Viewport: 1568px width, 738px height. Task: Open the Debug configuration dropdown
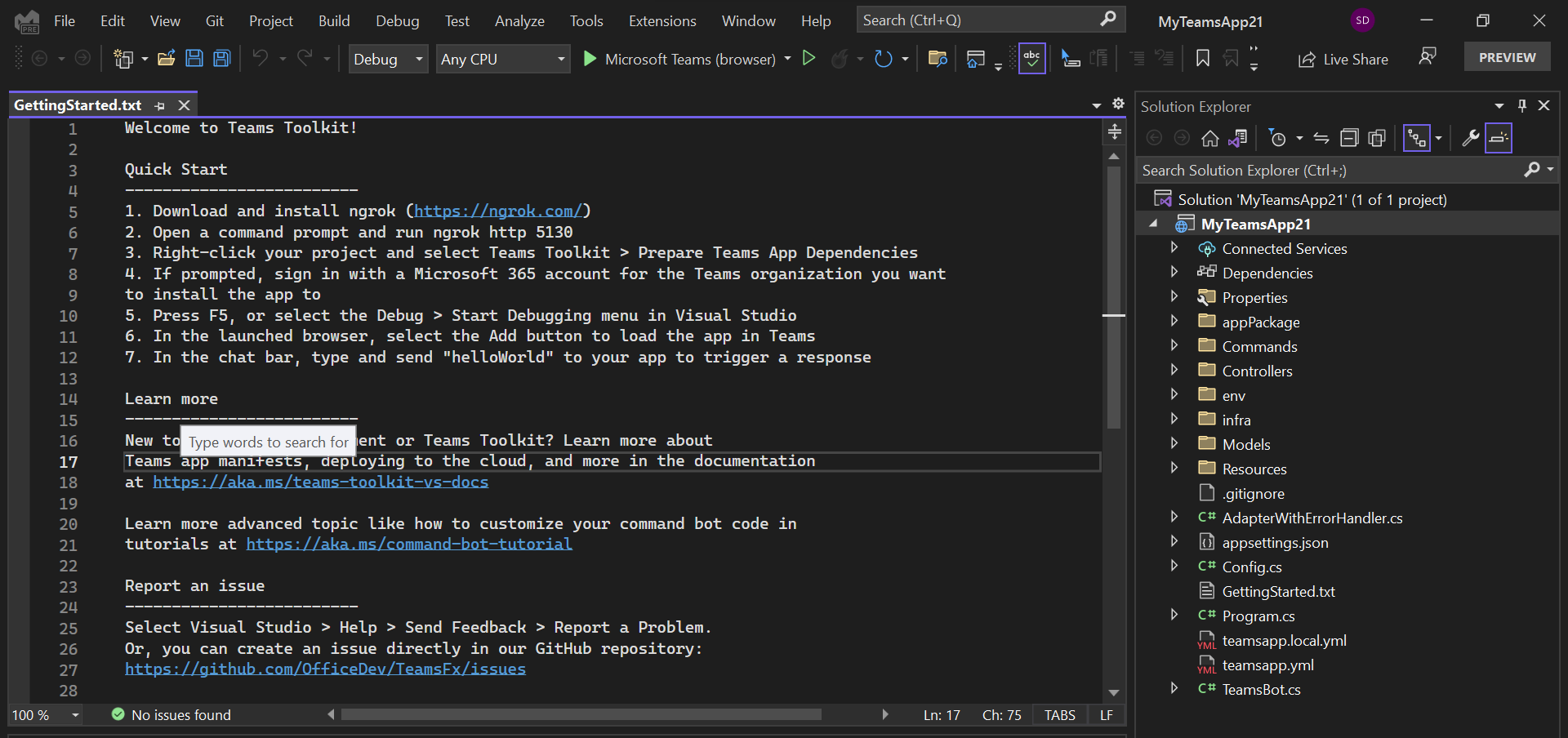click(389, 59)
